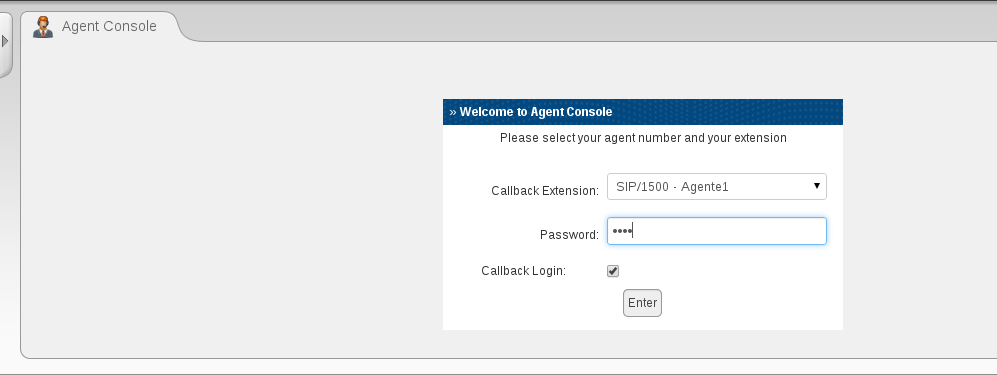Click the Password label text
The image size is (997, 375).
569,235
